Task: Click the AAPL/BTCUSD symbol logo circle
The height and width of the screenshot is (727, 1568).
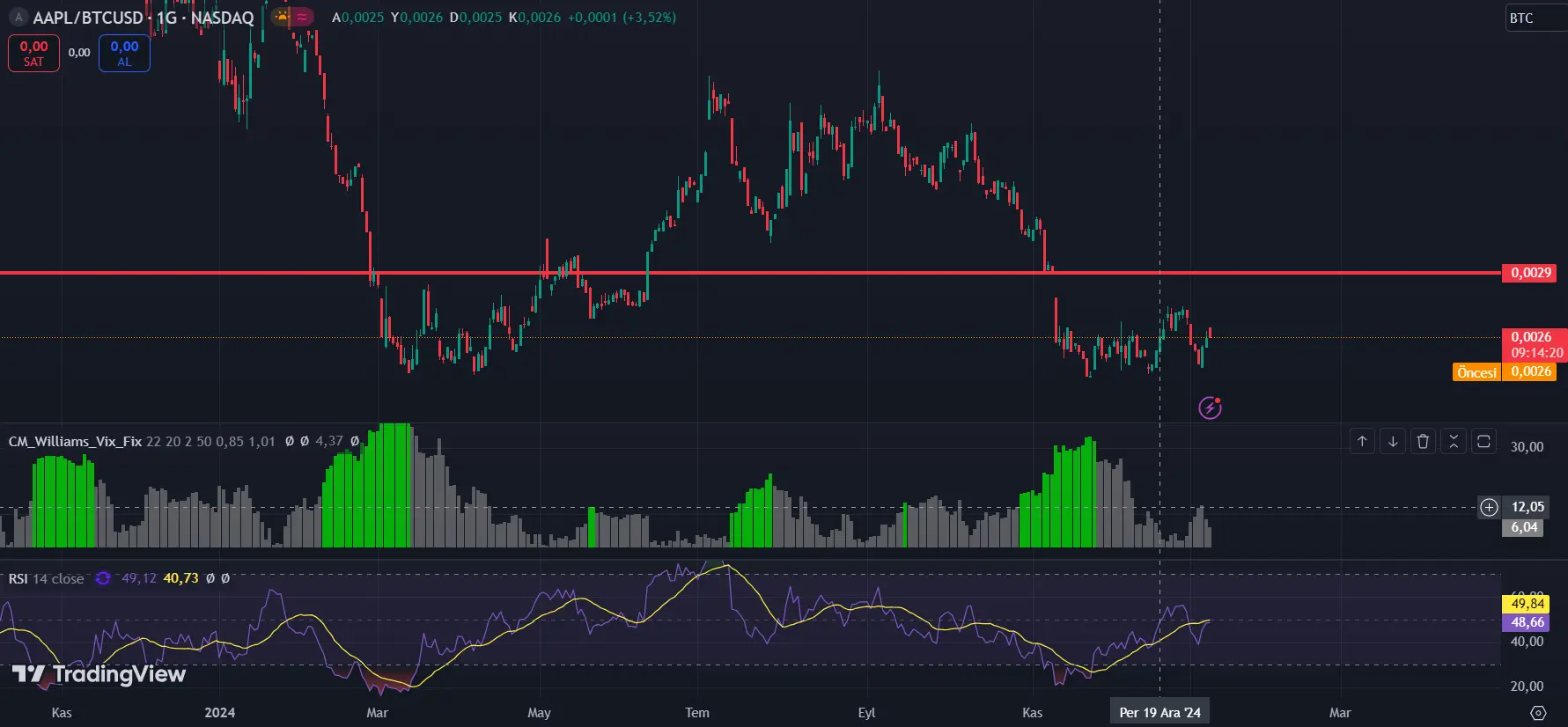Action: click(18, 18)
